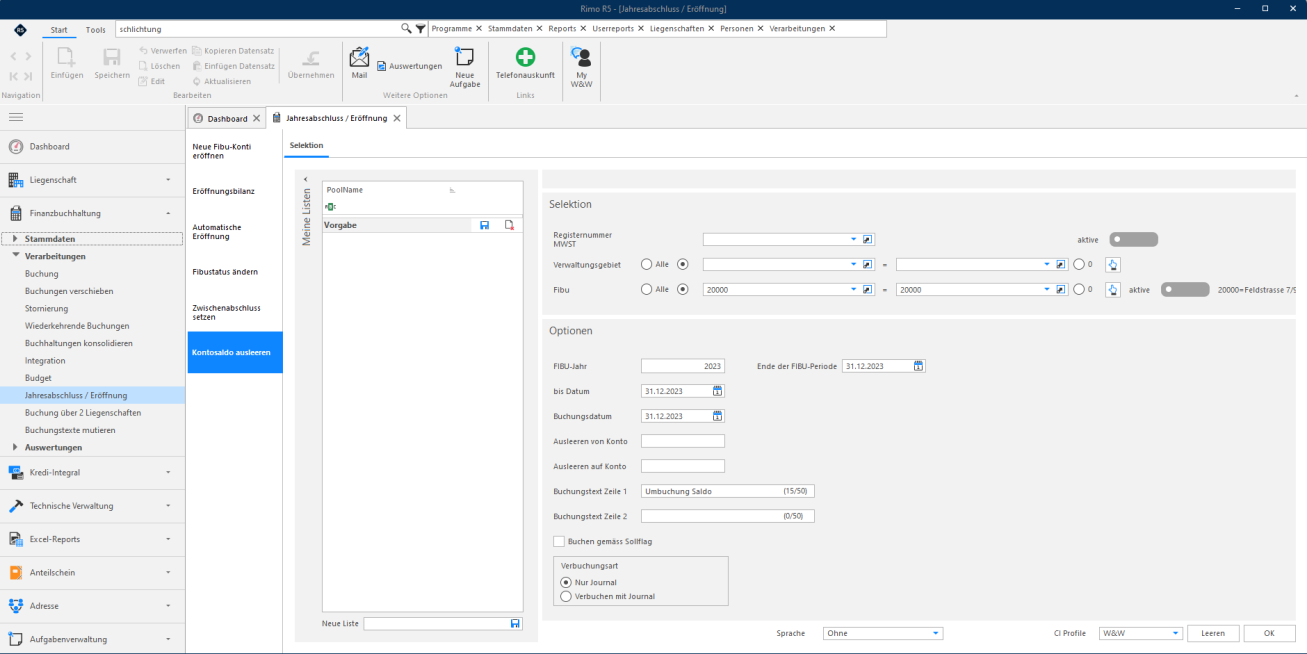
Task: Click the OK button
Action: point(1269,633)
